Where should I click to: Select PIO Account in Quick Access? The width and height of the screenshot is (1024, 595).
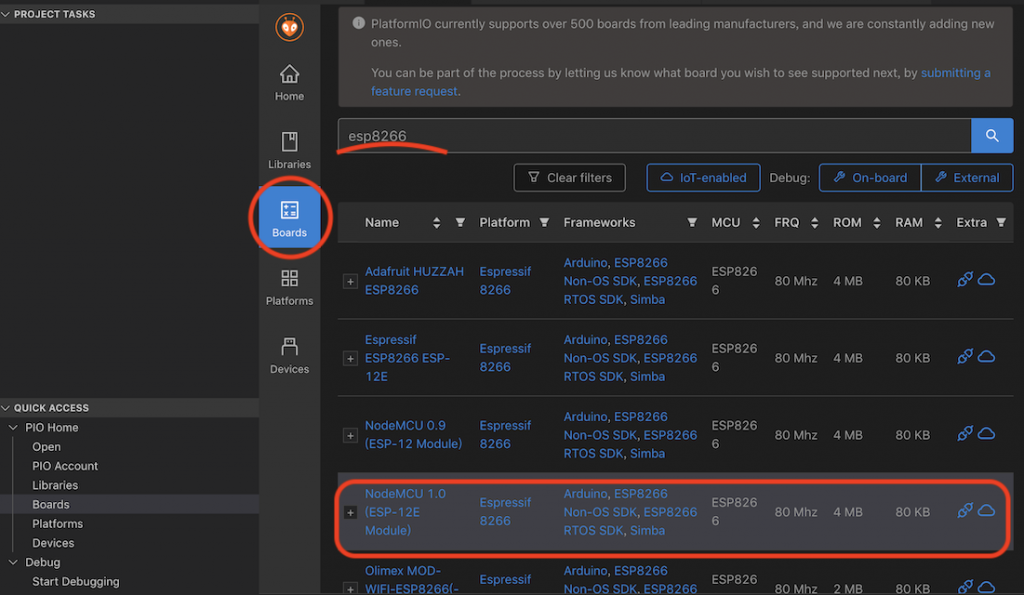pos(65,466)
